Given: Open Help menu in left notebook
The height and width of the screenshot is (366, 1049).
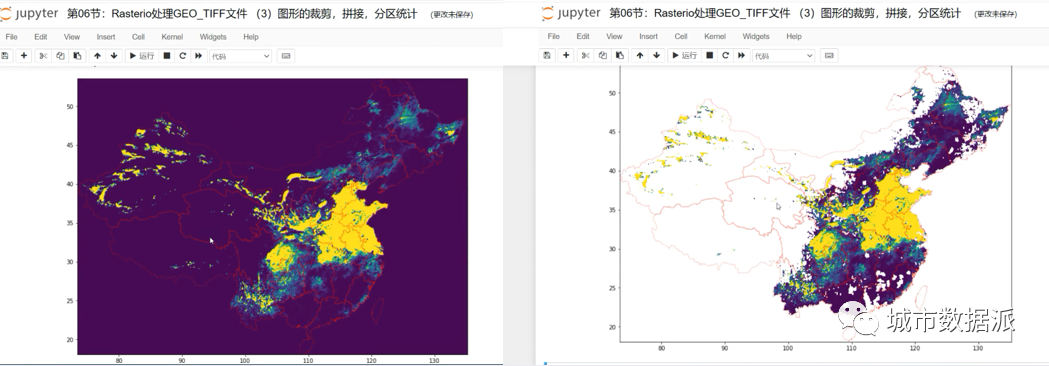Looking at the screenshot, I should click(x=251, y=37).
